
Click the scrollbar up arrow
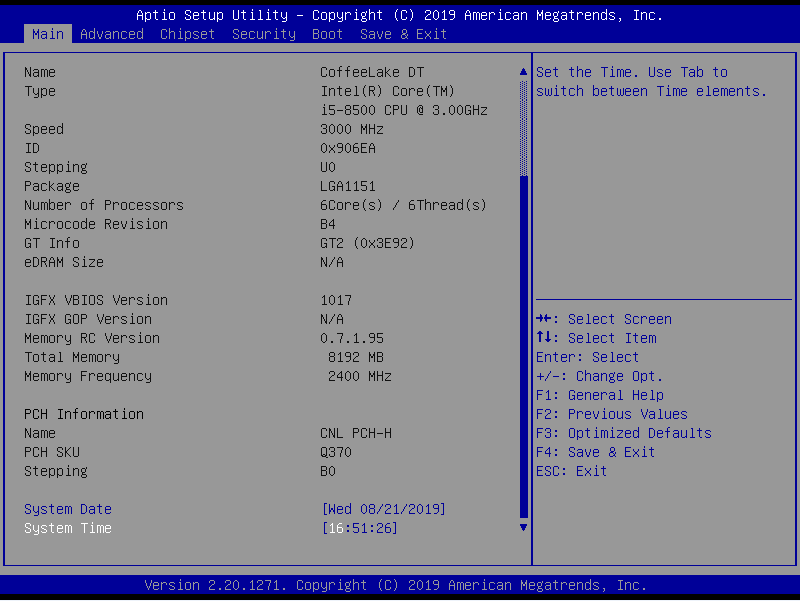[523, 72]
